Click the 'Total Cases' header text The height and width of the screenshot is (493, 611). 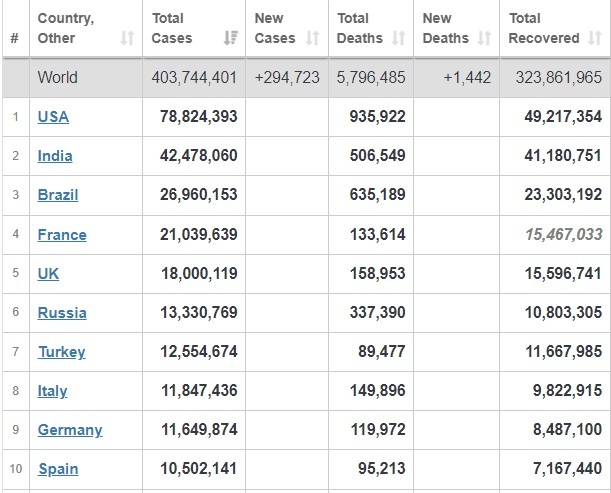[x=172, y=28]
